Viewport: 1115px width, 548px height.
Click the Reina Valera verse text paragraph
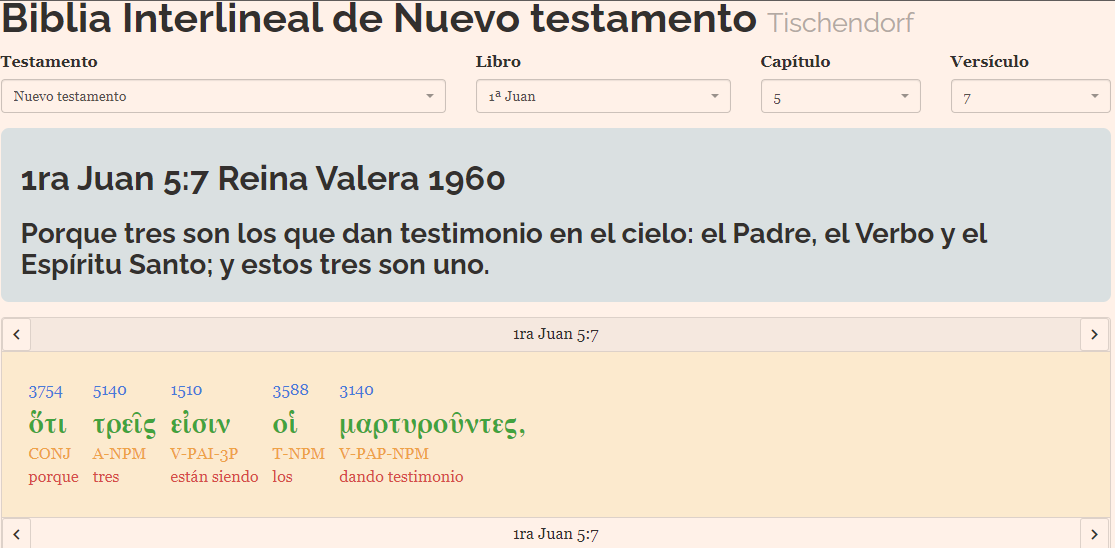503,249
